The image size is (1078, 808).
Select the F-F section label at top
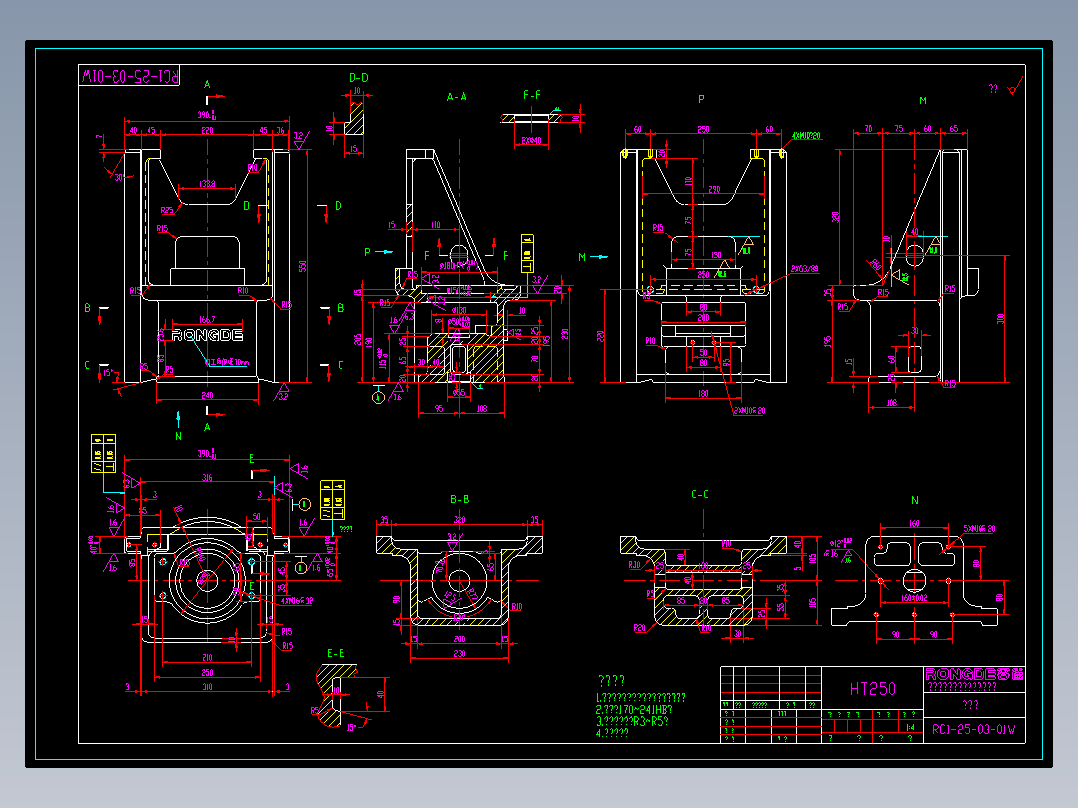click(x=533, y=92)
